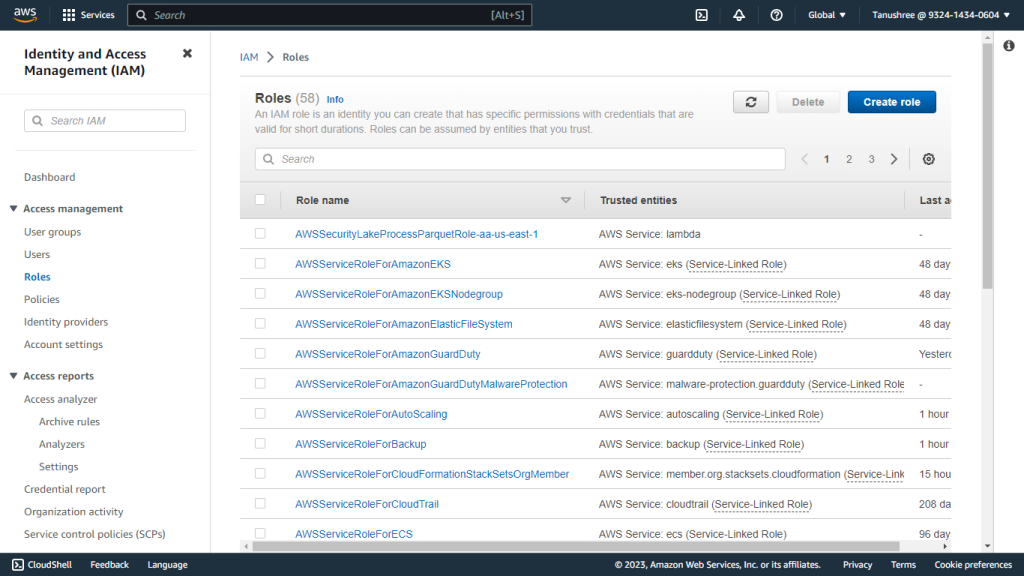This screenshot has width=1024, height=576.
Task: Select checkbox for AWSServiceRoleForAmazonEKSNodegroup
Action: pos(260,293)
